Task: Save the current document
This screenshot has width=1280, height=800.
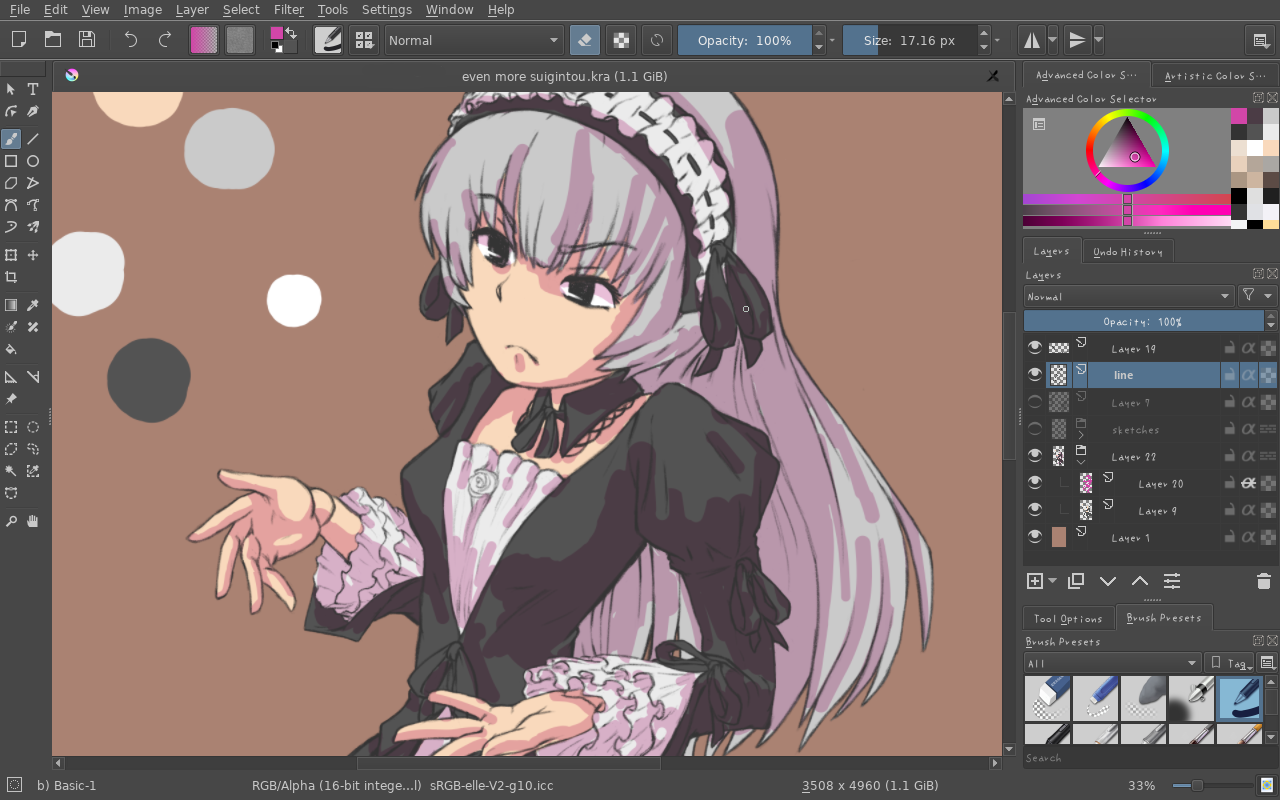Action: tap(87, 40)
